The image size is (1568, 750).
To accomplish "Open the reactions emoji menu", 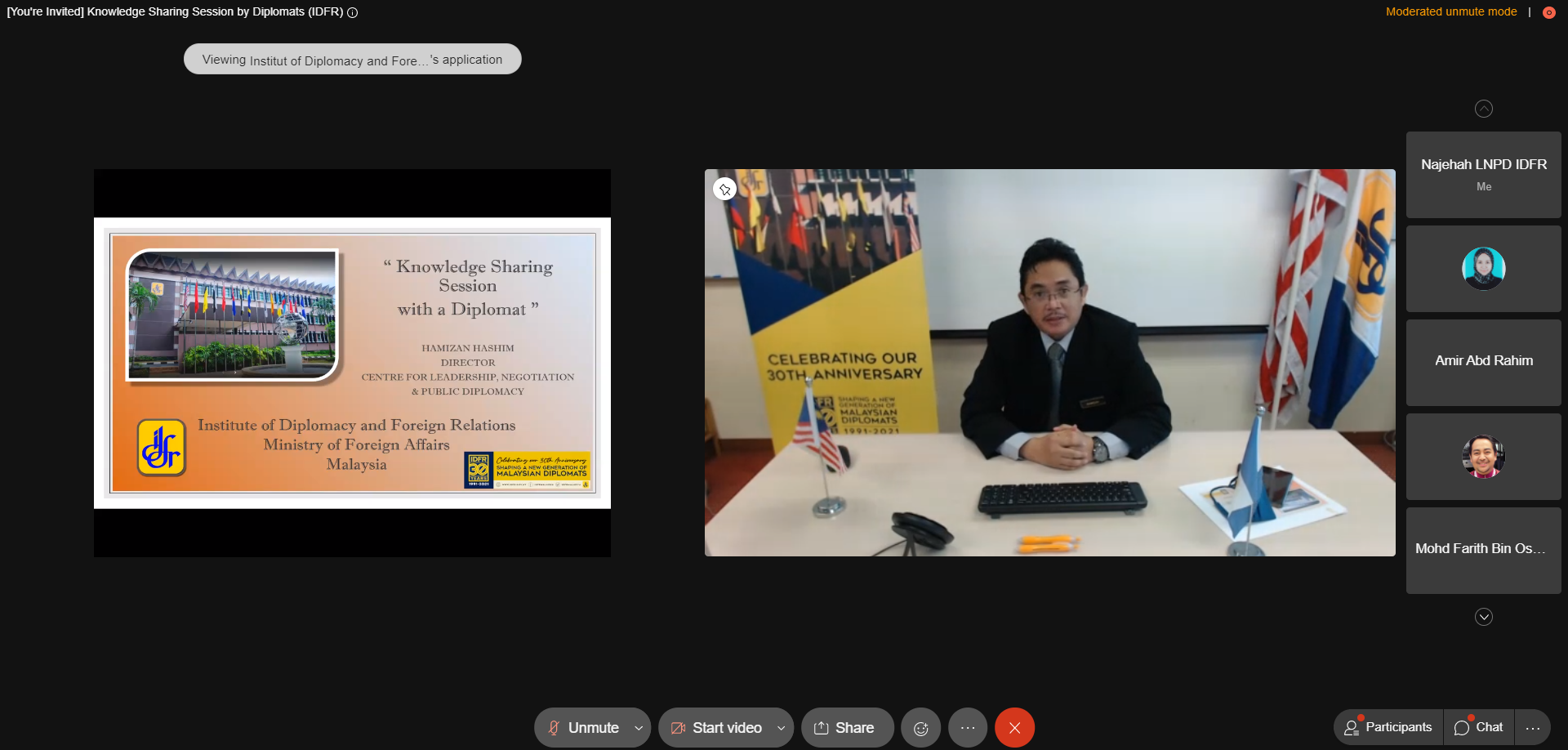I will 920,728.
